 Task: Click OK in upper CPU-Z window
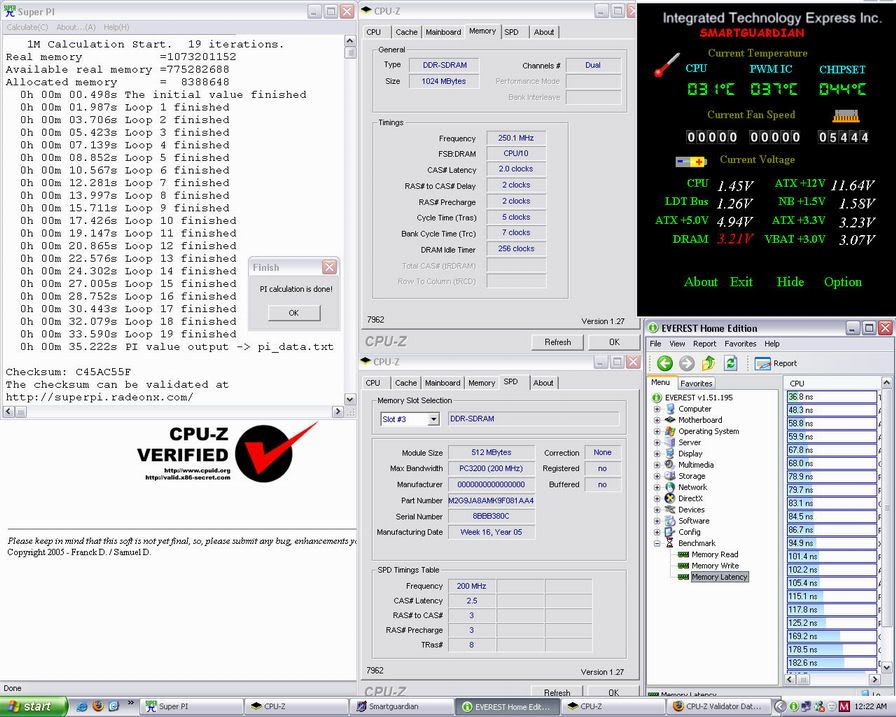[x=614, y=342]
